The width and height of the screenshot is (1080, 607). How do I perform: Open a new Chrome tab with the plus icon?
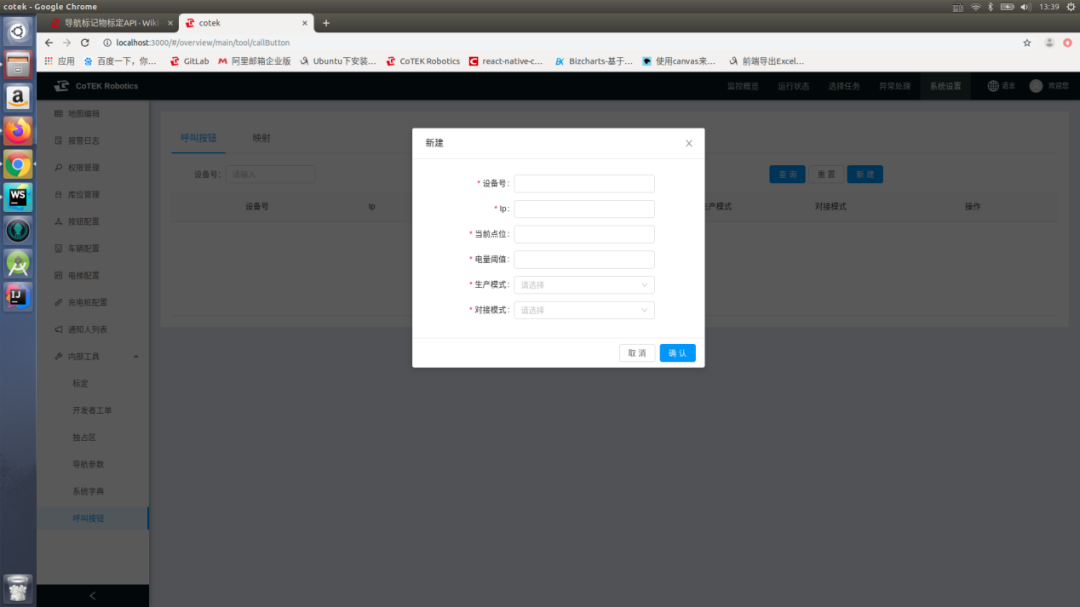(326, 23)
